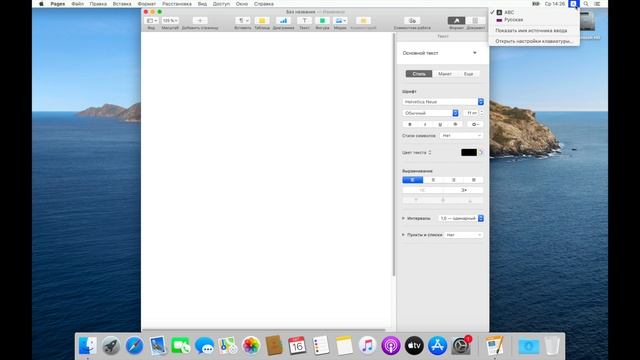Click the font size field
The width and height of the screenshot is (640, 360).
[471, 113]
